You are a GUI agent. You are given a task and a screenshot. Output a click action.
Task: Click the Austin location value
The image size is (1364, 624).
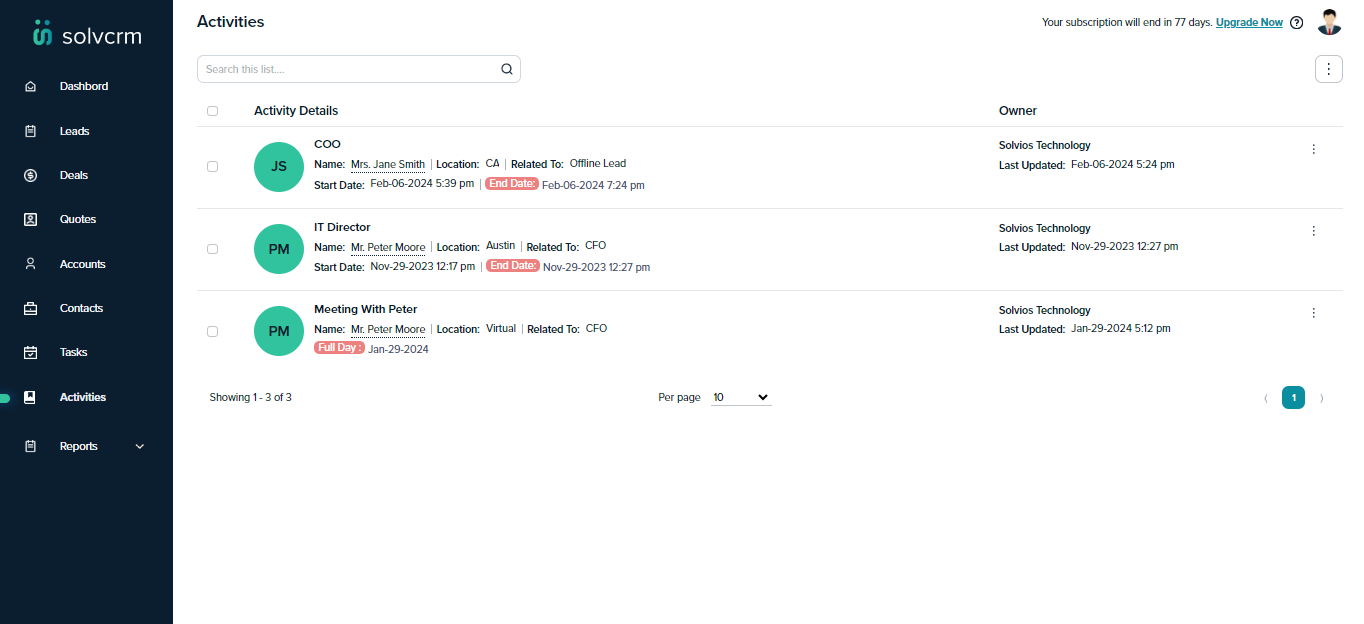500,246
